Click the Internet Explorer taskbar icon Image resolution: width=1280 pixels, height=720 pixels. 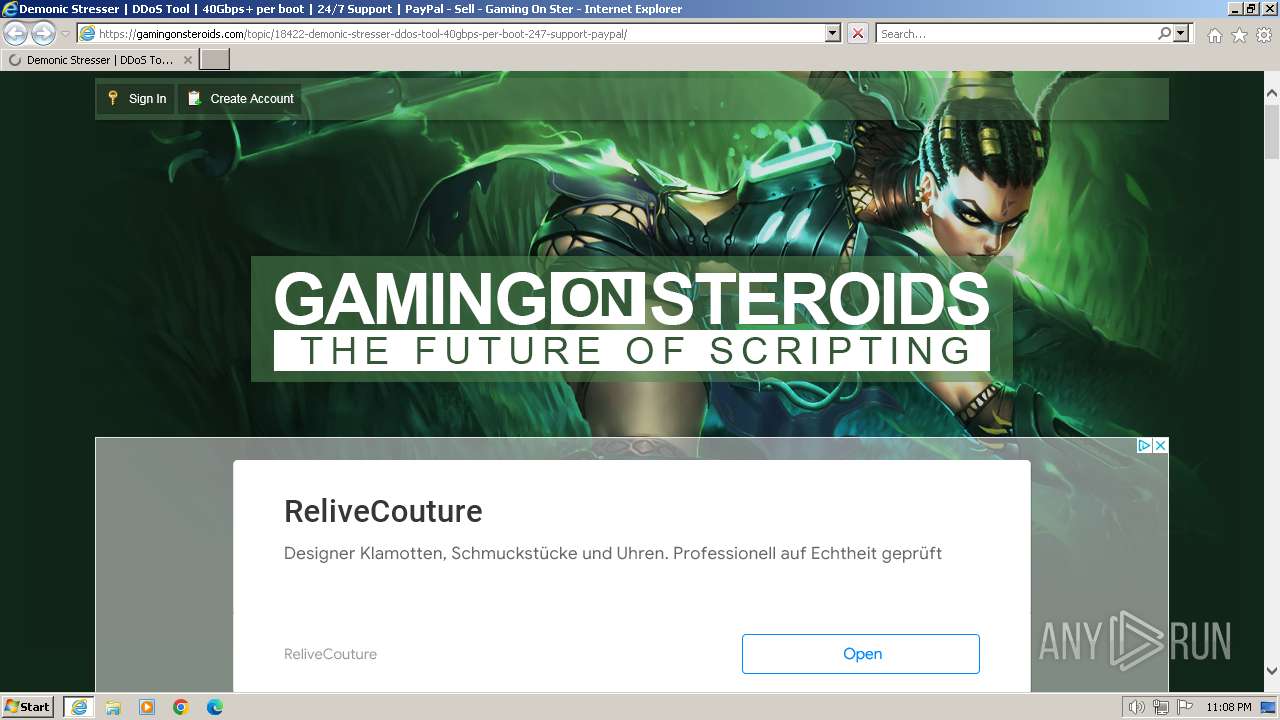pos(79,707)
